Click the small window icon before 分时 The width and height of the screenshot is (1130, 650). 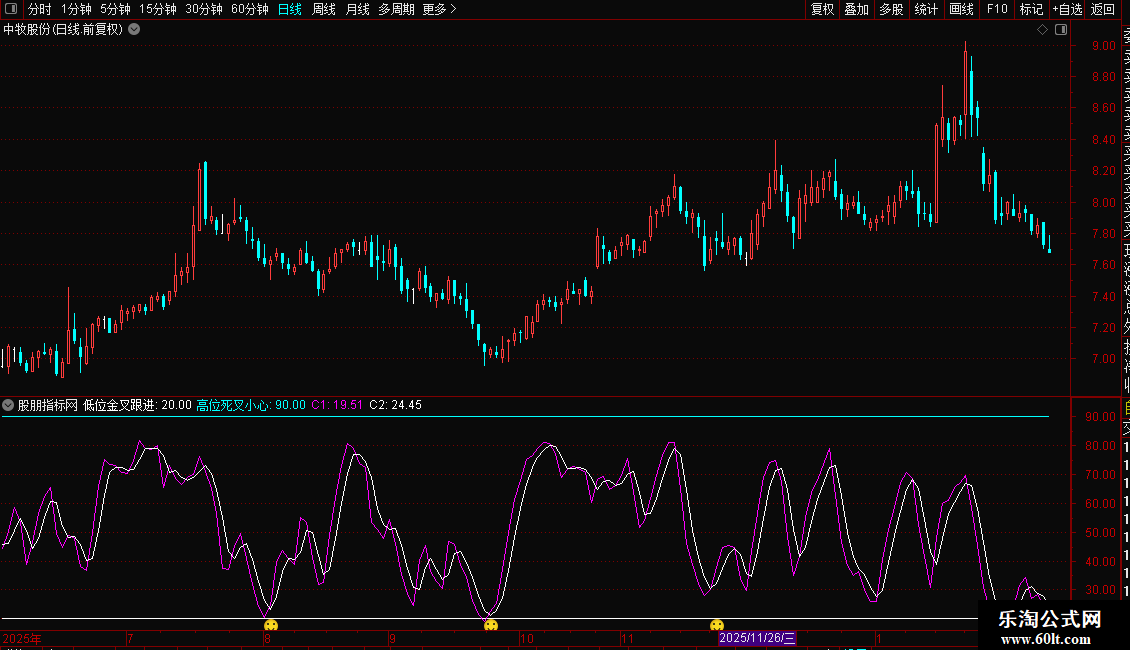[x=12, y=9]
